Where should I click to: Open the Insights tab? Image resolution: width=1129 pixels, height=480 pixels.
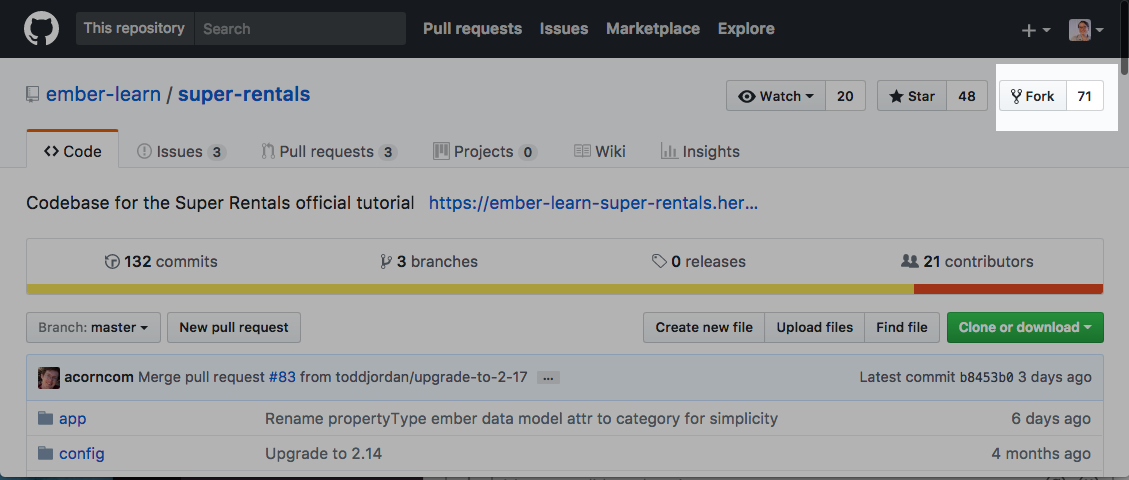700,151
